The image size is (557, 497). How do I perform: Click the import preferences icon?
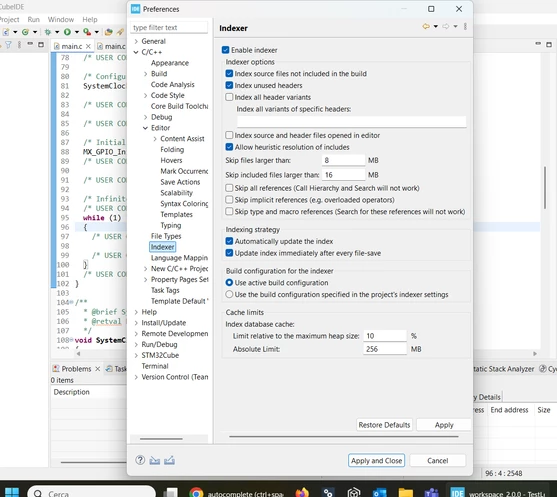(155, 460)
